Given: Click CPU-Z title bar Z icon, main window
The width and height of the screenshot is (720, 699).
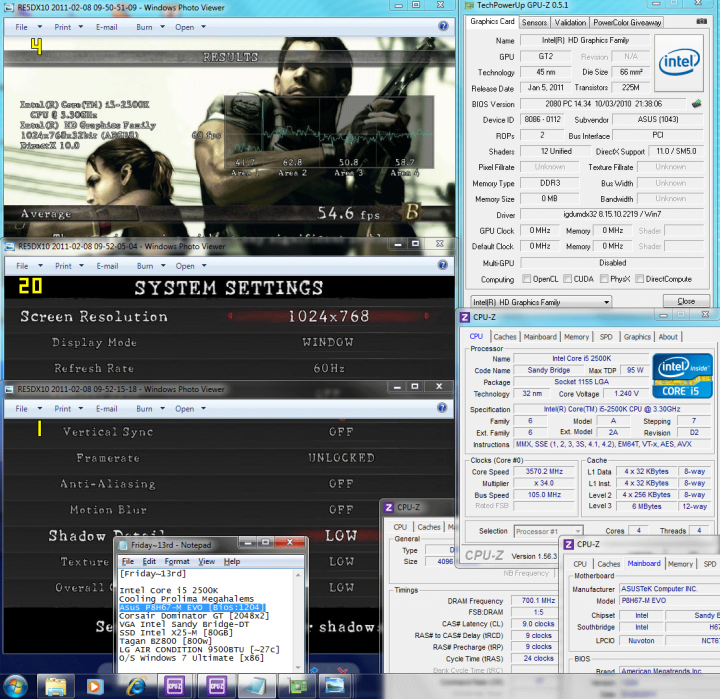Looking at the screenshot, I should [465, 317].
